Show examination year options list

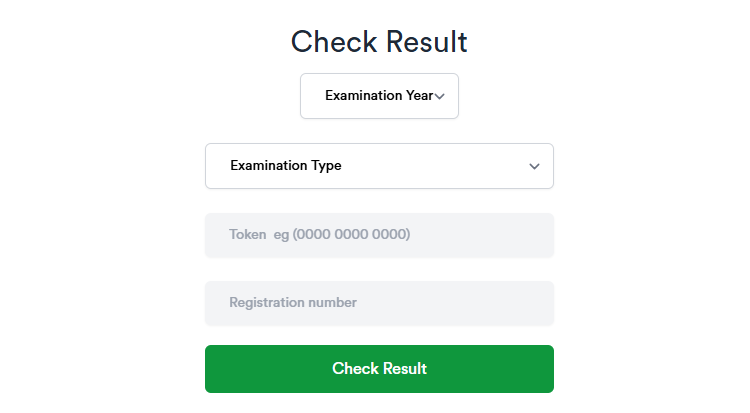coord(379,96)
